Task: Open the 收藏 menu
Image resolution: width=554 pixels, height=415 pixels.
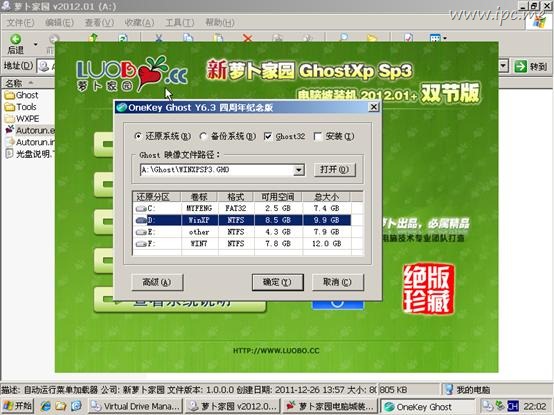Action: 139,23
